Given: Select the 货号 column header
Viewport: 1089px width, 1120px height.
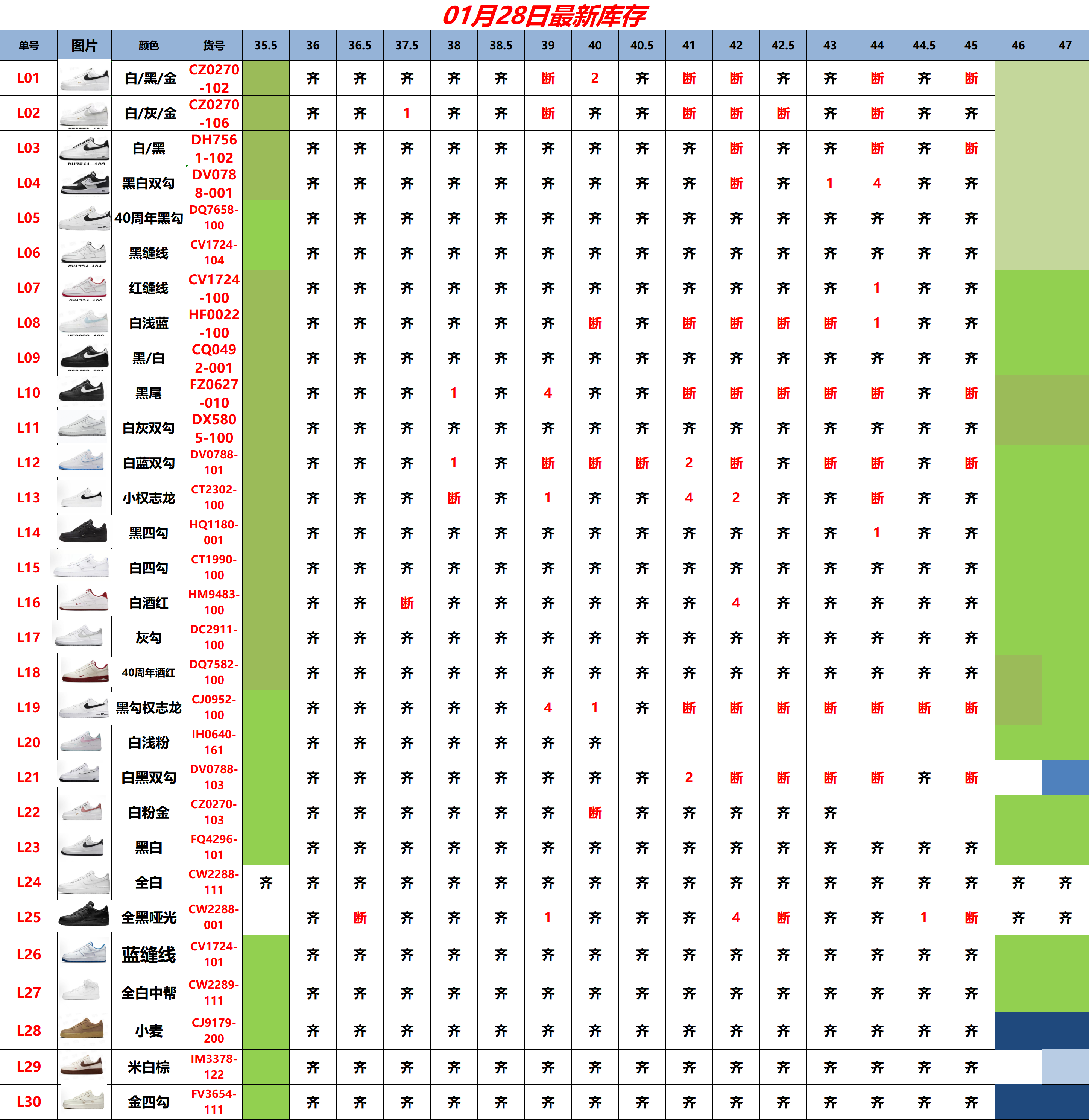Looking at the screenshot, I should (x=214, y=45).
